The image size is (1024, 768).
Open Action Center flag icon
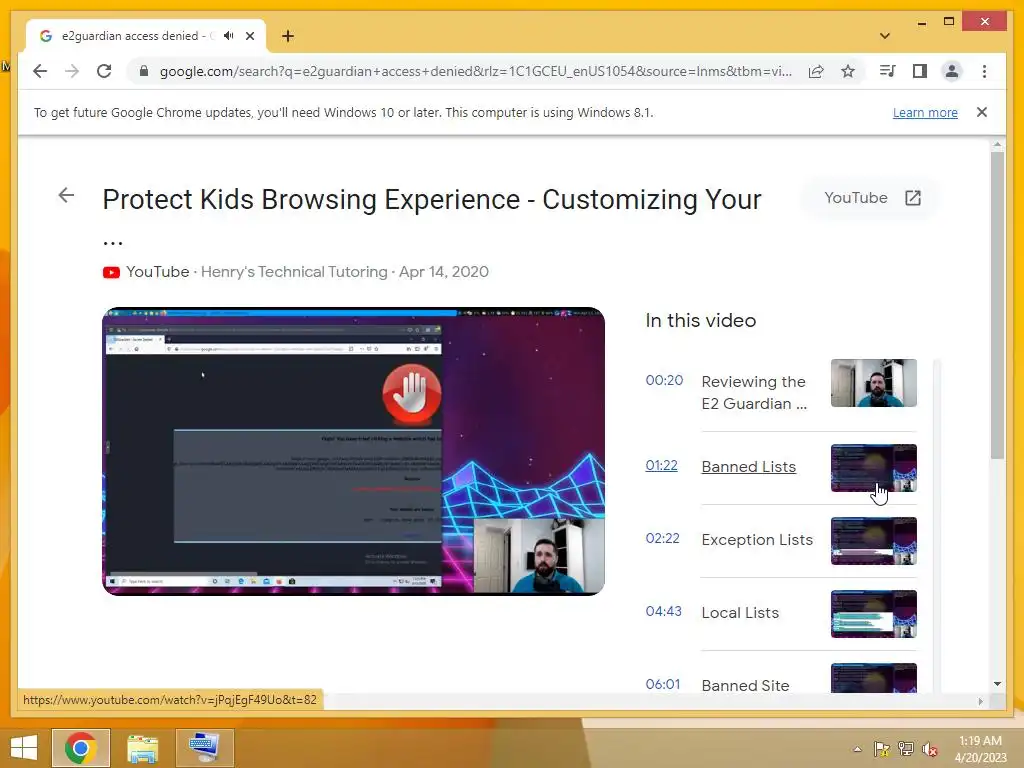tap(882, 749)
